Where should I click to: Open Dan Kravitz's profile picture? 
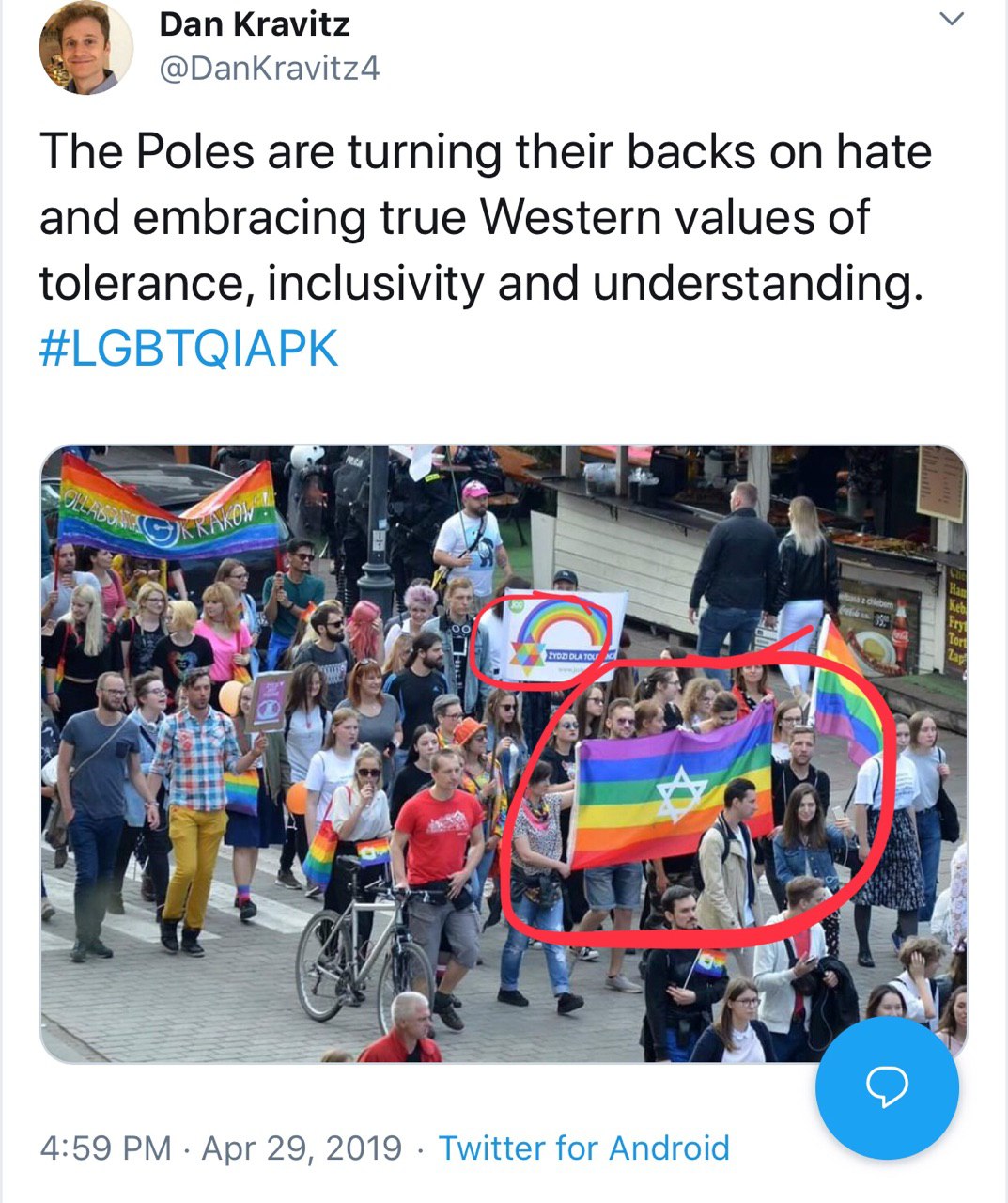[x=86, y=47]
